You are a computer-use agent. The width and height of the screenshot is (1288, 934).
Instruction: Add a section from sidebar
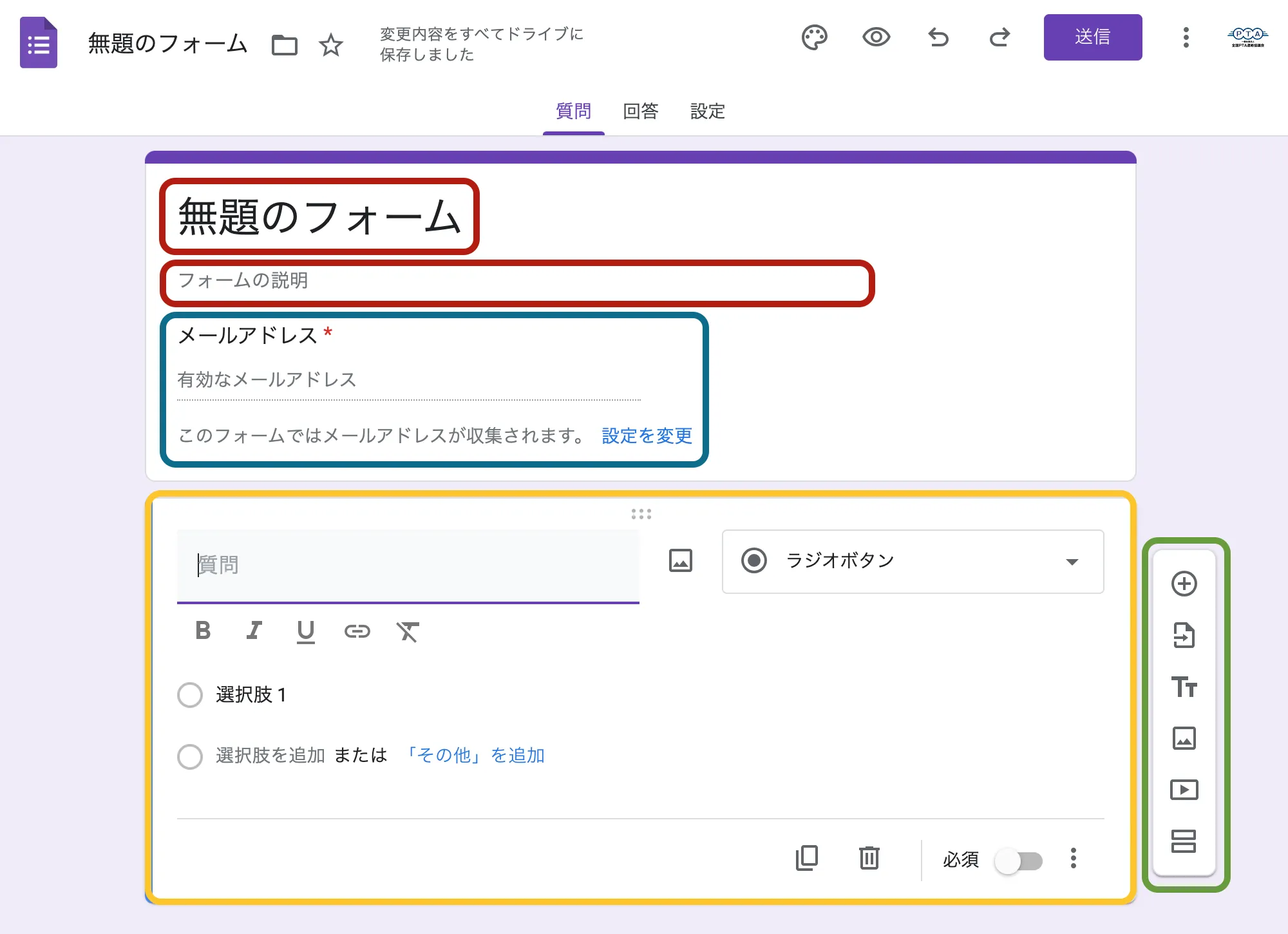1184,841
